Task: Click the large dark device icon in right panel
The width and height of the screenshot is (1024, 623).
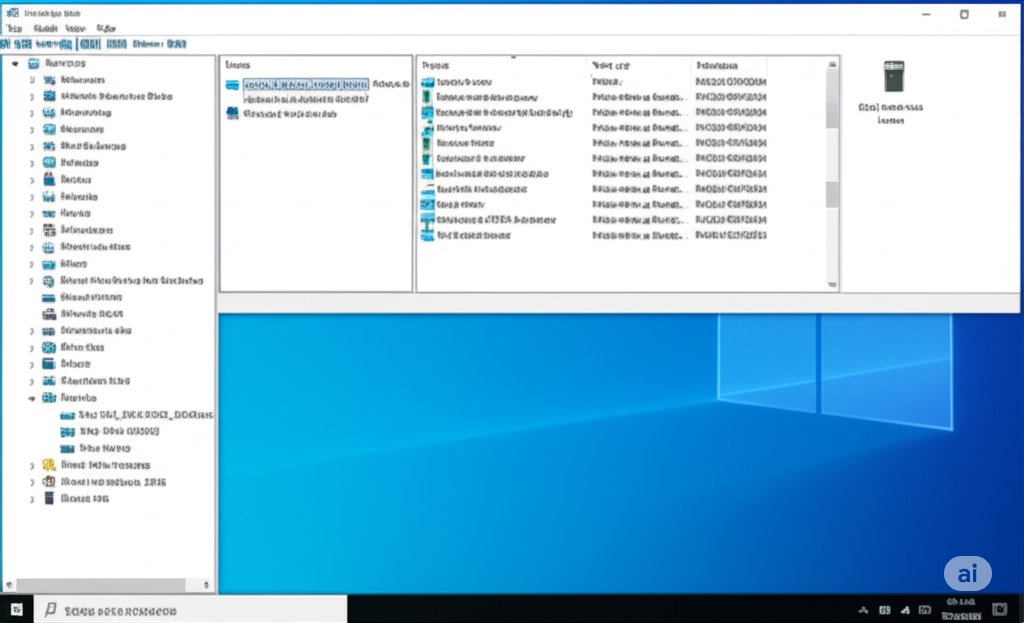Action: tap(893, 76)
